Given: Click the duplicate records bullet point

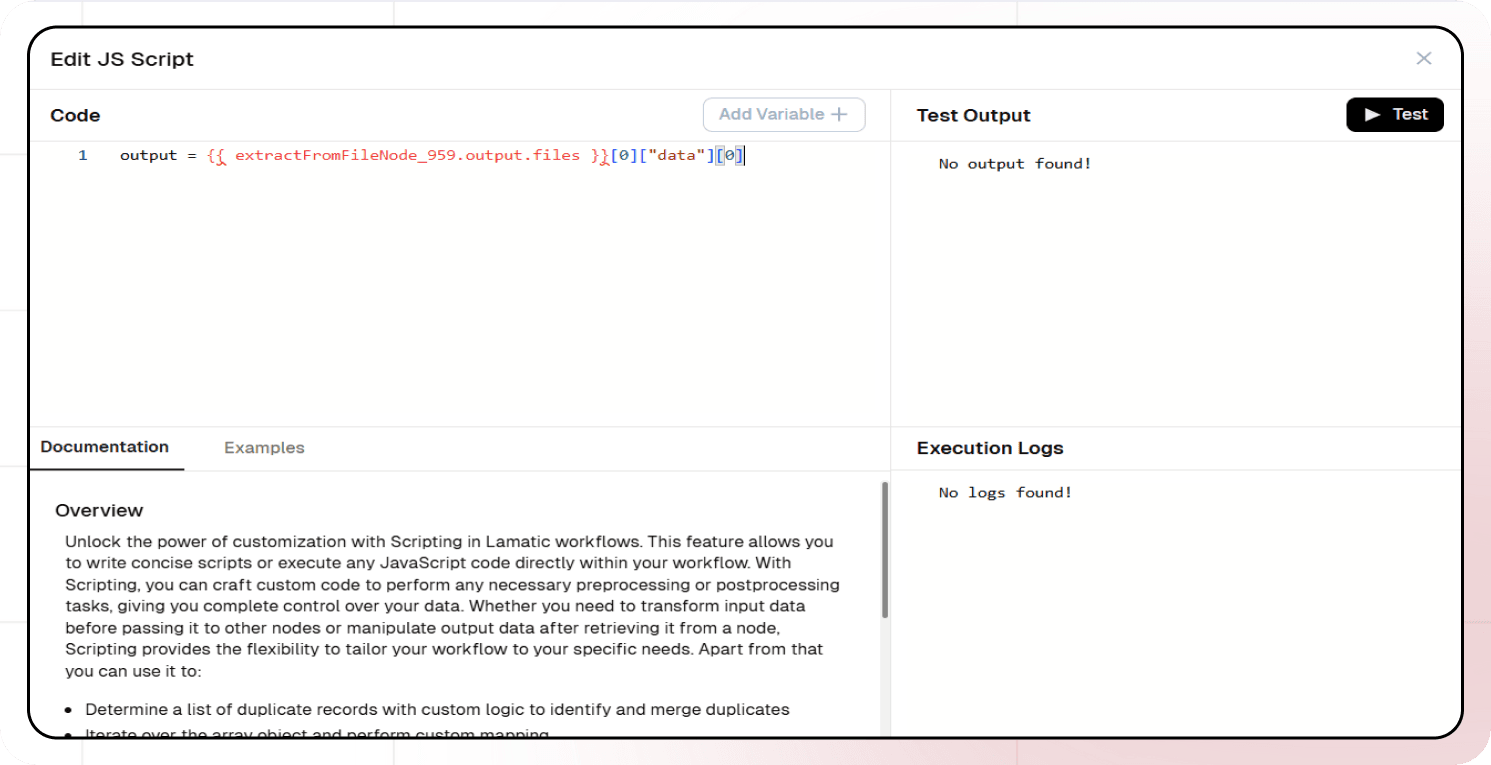Looking at the screenshot, I should coord(437,710).
